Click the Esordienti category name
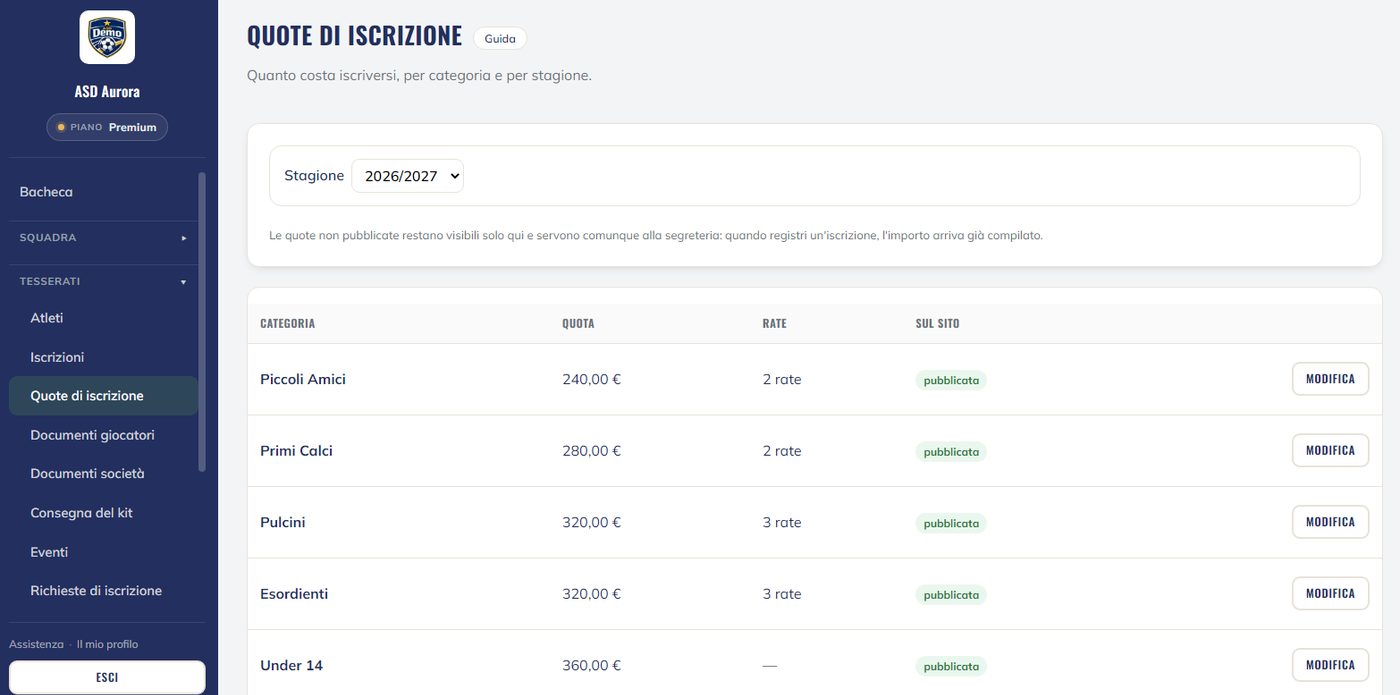Screen dimensions: 1400x695 pyautogui.click(x=294, y=594)
